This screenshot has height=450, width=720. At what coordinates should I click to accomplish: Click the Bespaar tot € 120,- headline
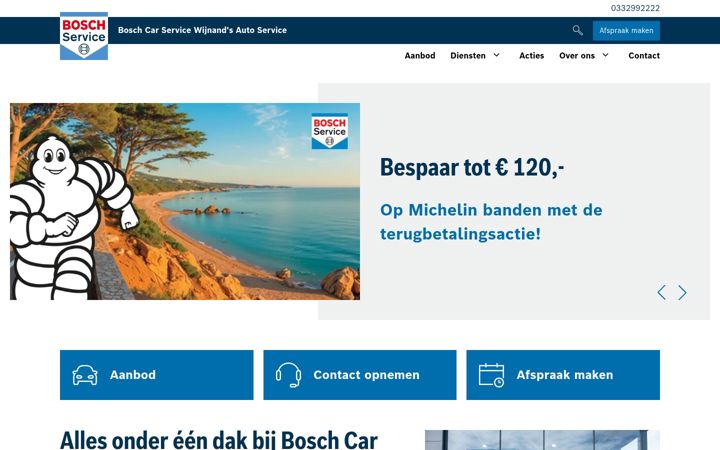click(x=472, y=167)
